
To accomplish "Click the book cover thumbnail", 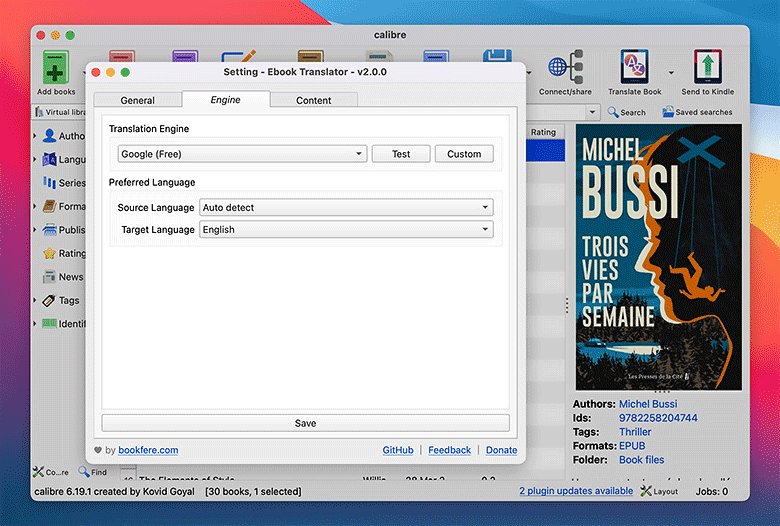I will coord(659,257).
